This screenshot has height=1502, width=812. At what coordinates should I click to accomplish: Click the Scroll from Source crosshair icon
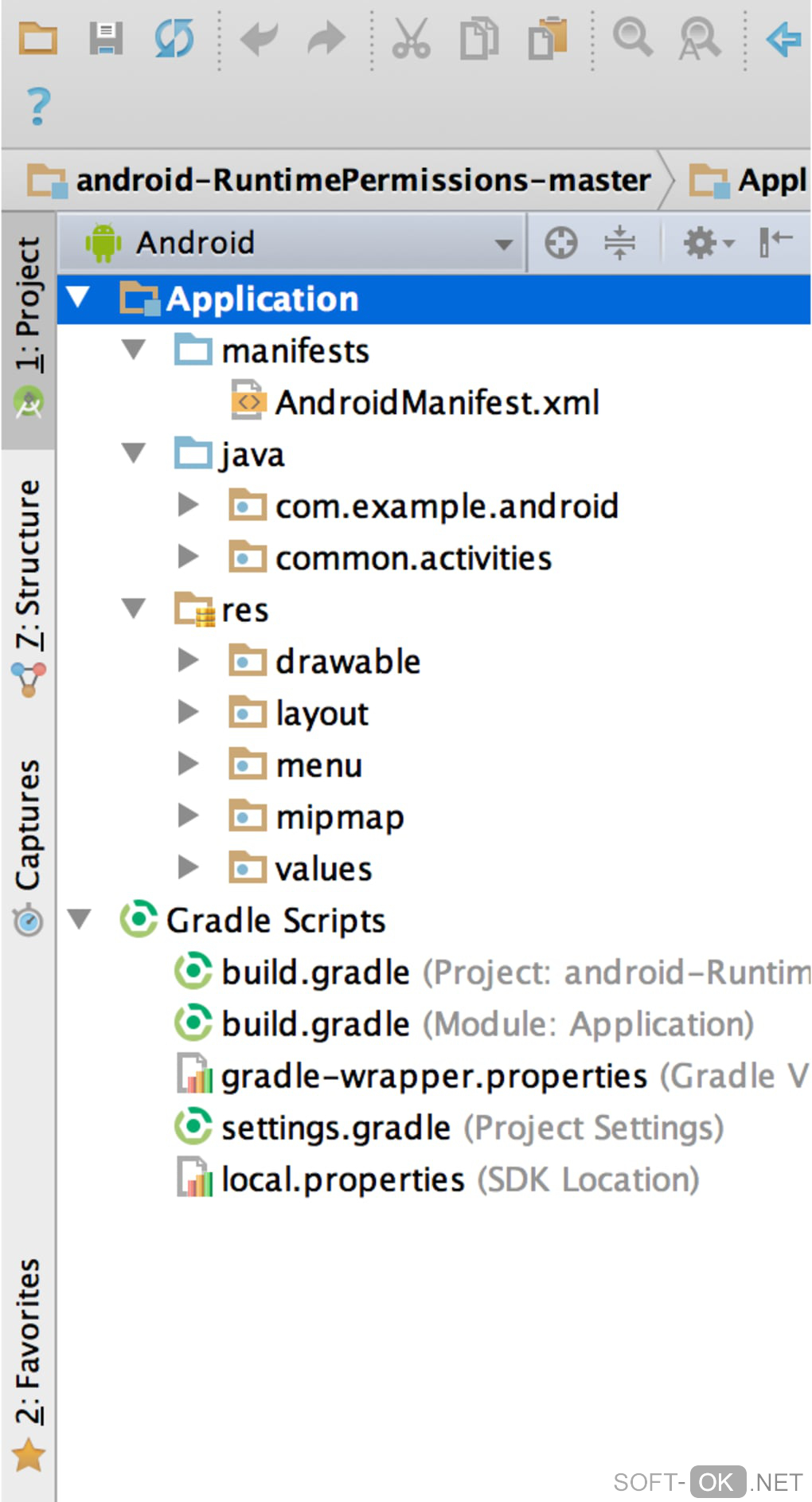[x=560, y=242]
